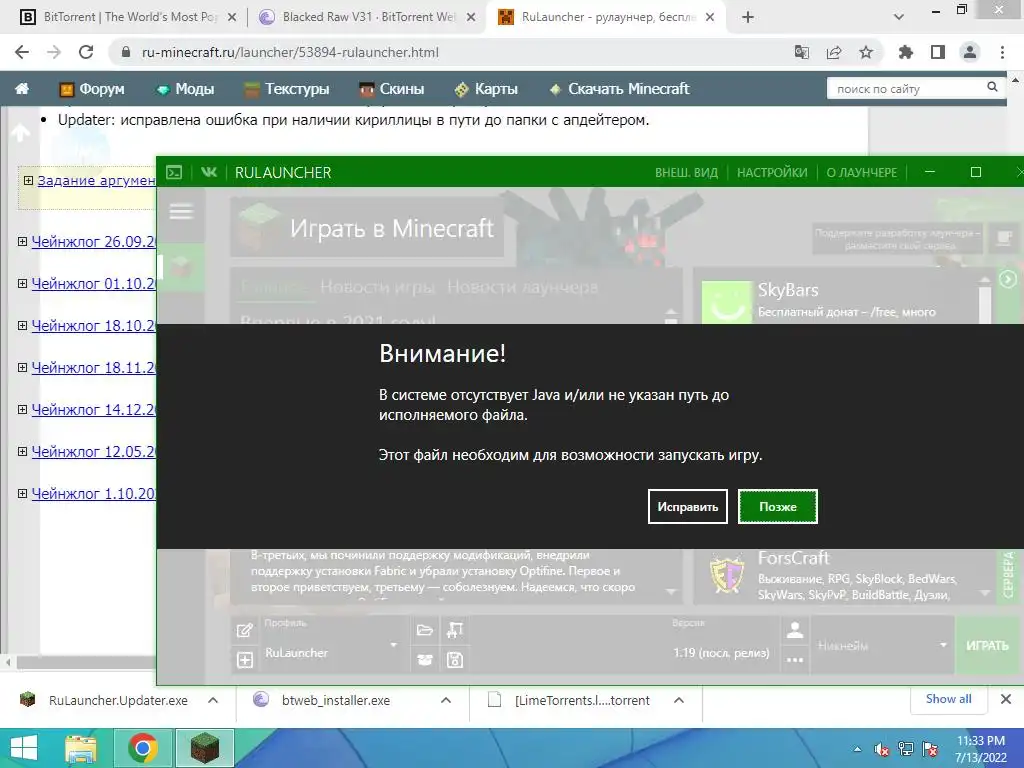Click the muted volume icon in the system tray
Screen dimensions: 1024x768
pos(882,749)
